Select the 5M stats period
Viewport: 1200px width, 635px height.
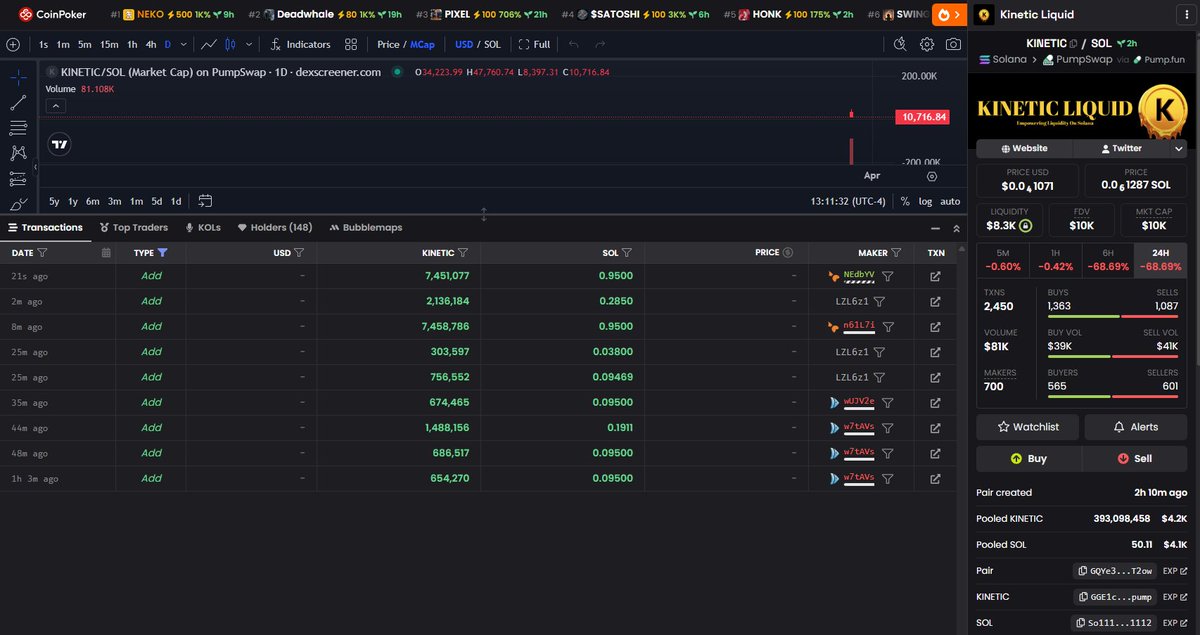coord(1003,260)
